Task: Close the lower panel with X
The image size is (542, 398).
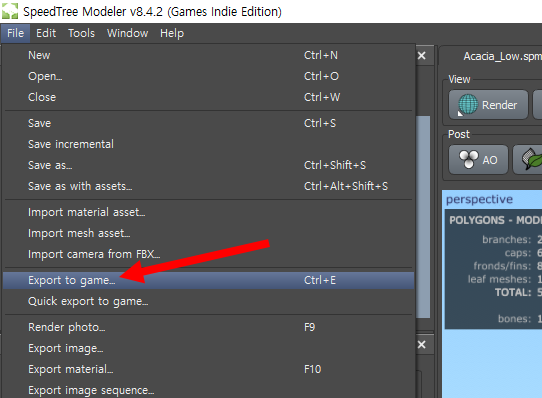Action: tap(422, 345)
